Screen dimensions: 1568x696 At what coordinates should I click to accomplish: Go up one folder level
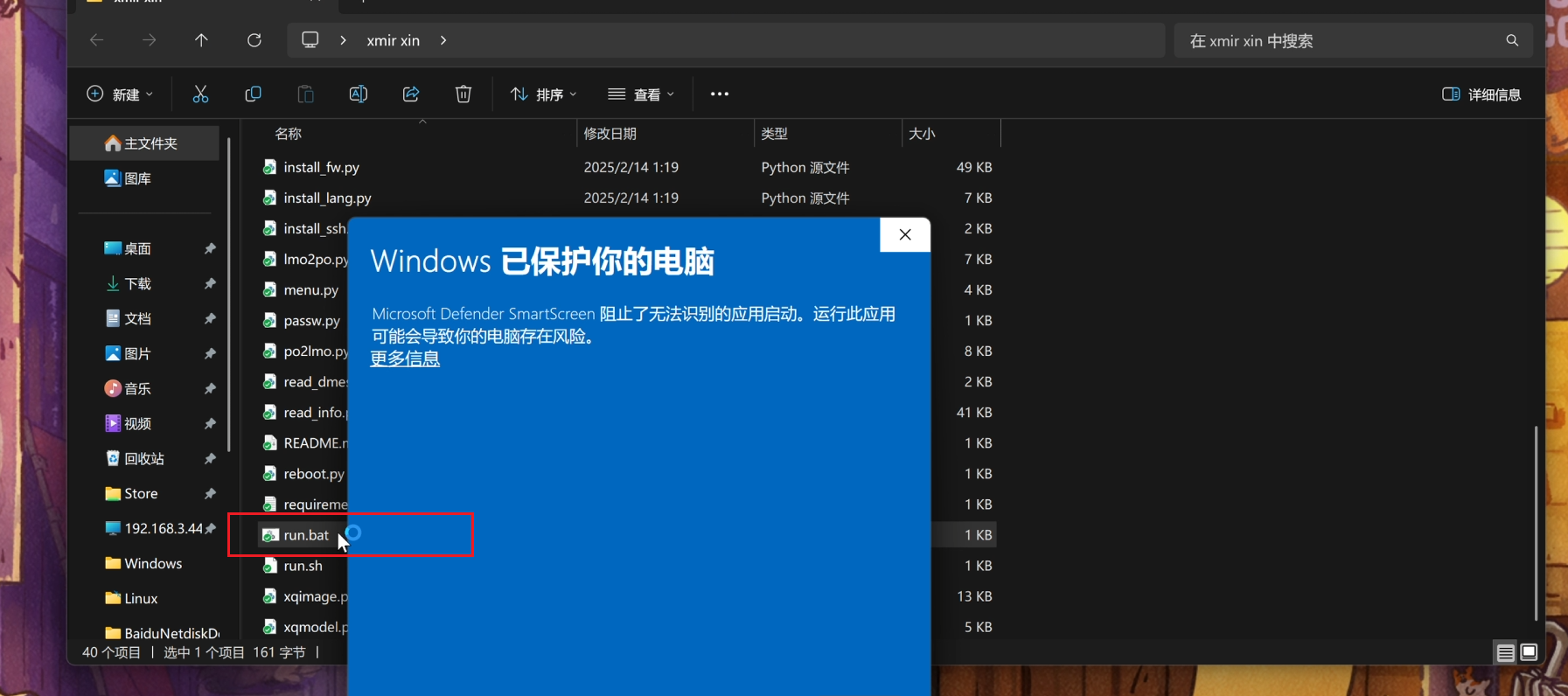[x=201, y=40]
